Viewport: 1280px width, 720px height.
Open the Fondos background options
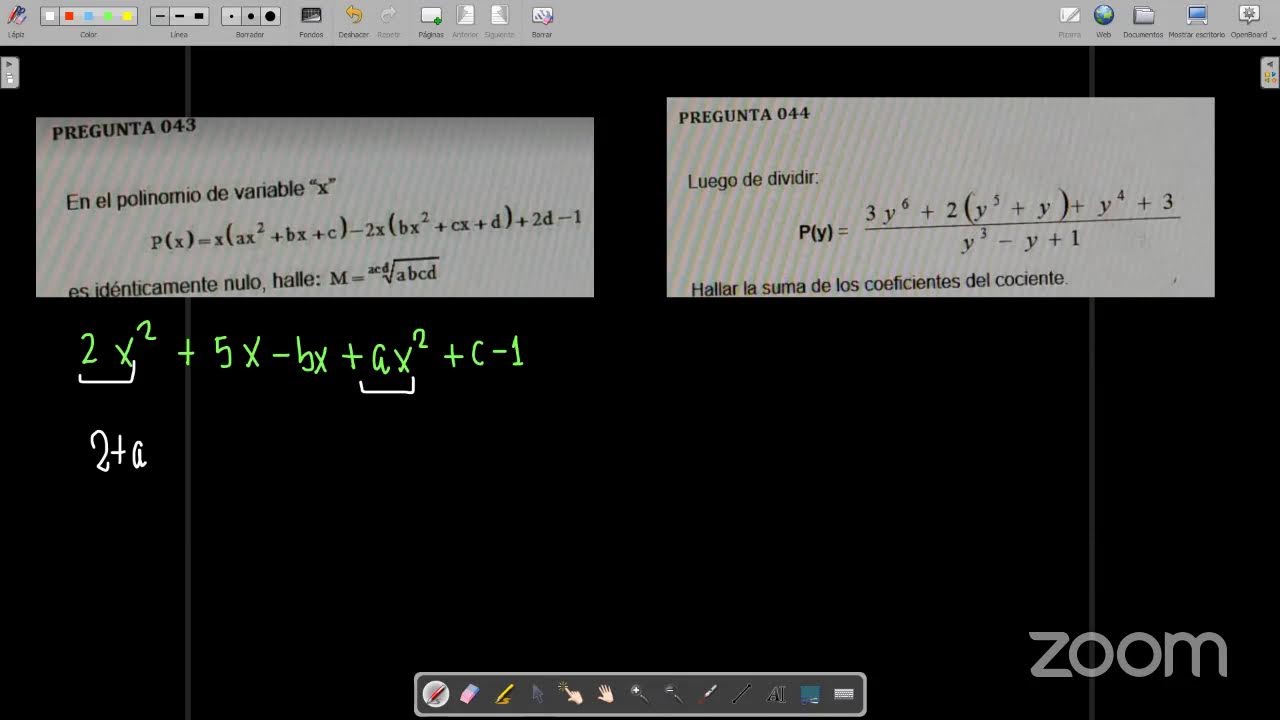click(311, 20)
